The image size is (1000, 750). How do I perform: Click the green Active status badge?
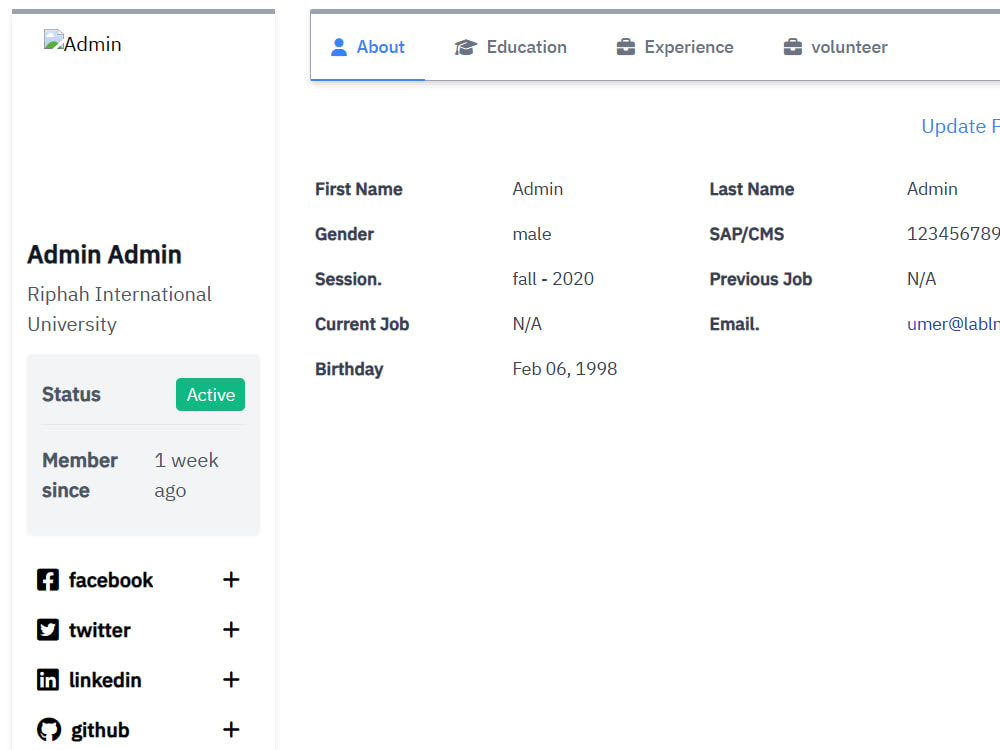tap(210, 395)
